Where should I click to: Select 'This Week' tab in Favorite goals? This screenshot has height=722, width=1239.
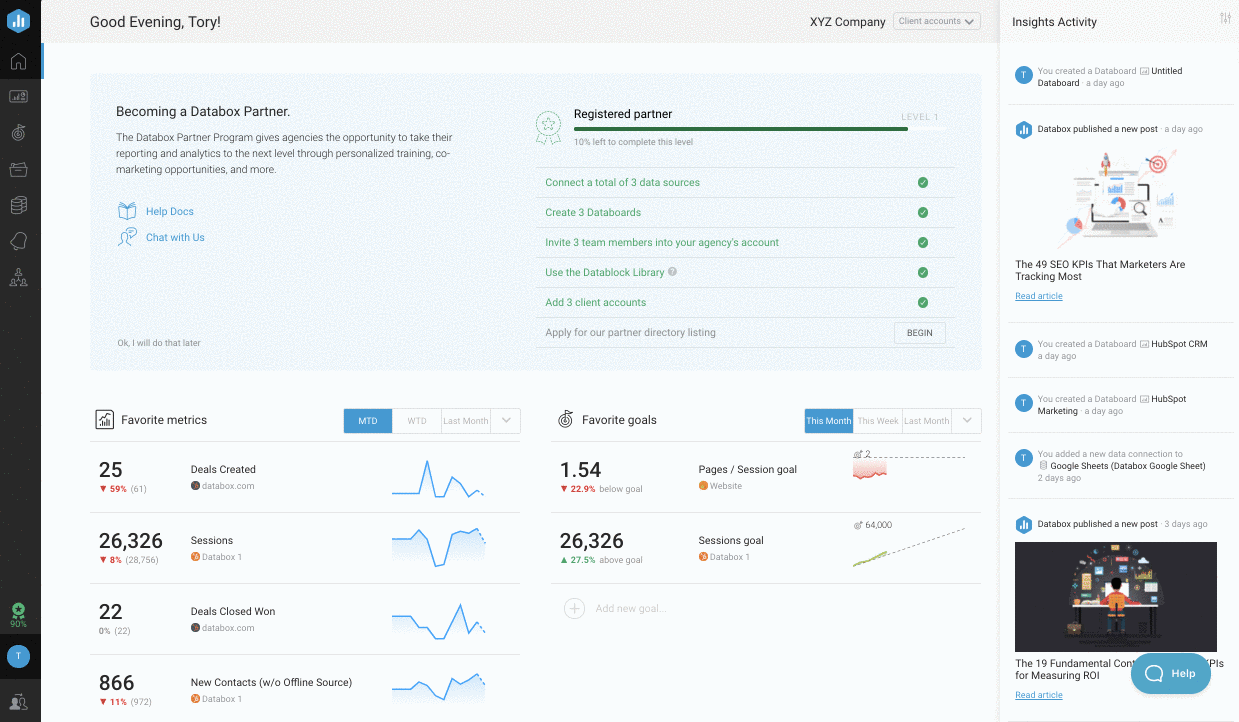(878, 421)
